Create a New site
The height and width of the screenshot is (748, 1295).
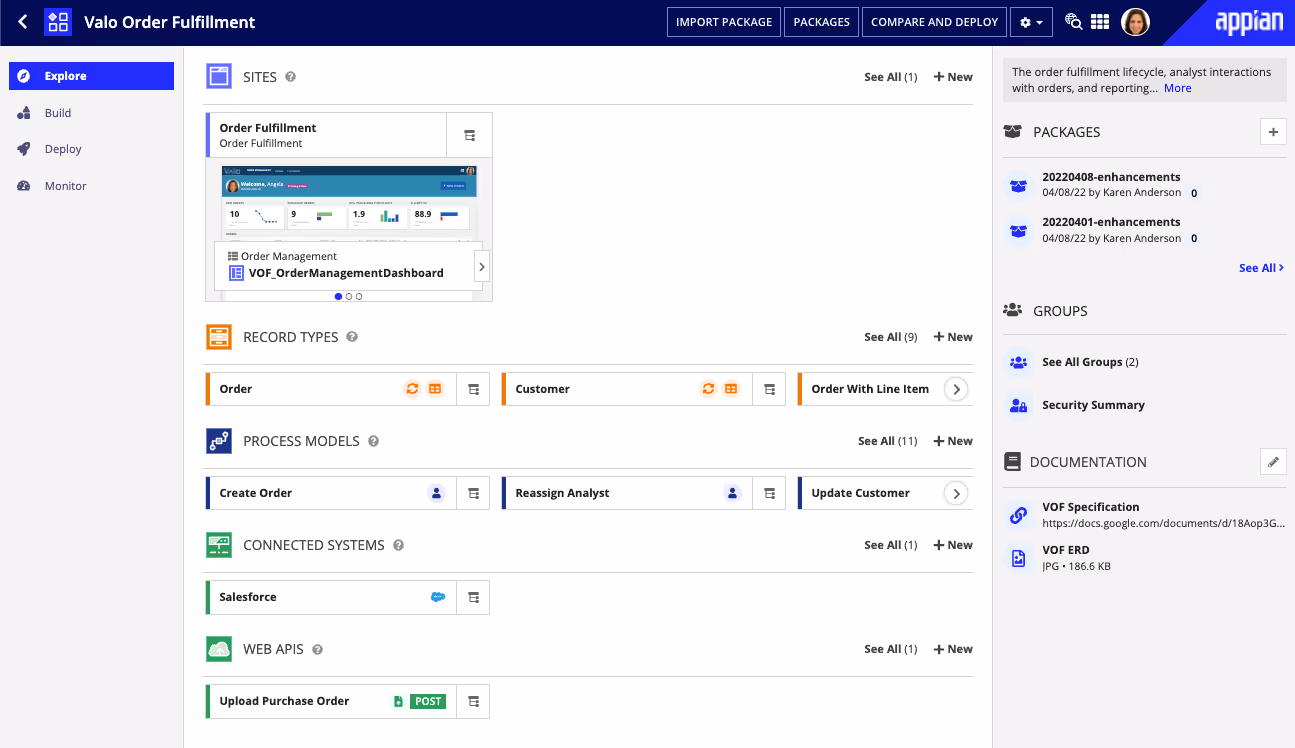click(x=953, y=77)
